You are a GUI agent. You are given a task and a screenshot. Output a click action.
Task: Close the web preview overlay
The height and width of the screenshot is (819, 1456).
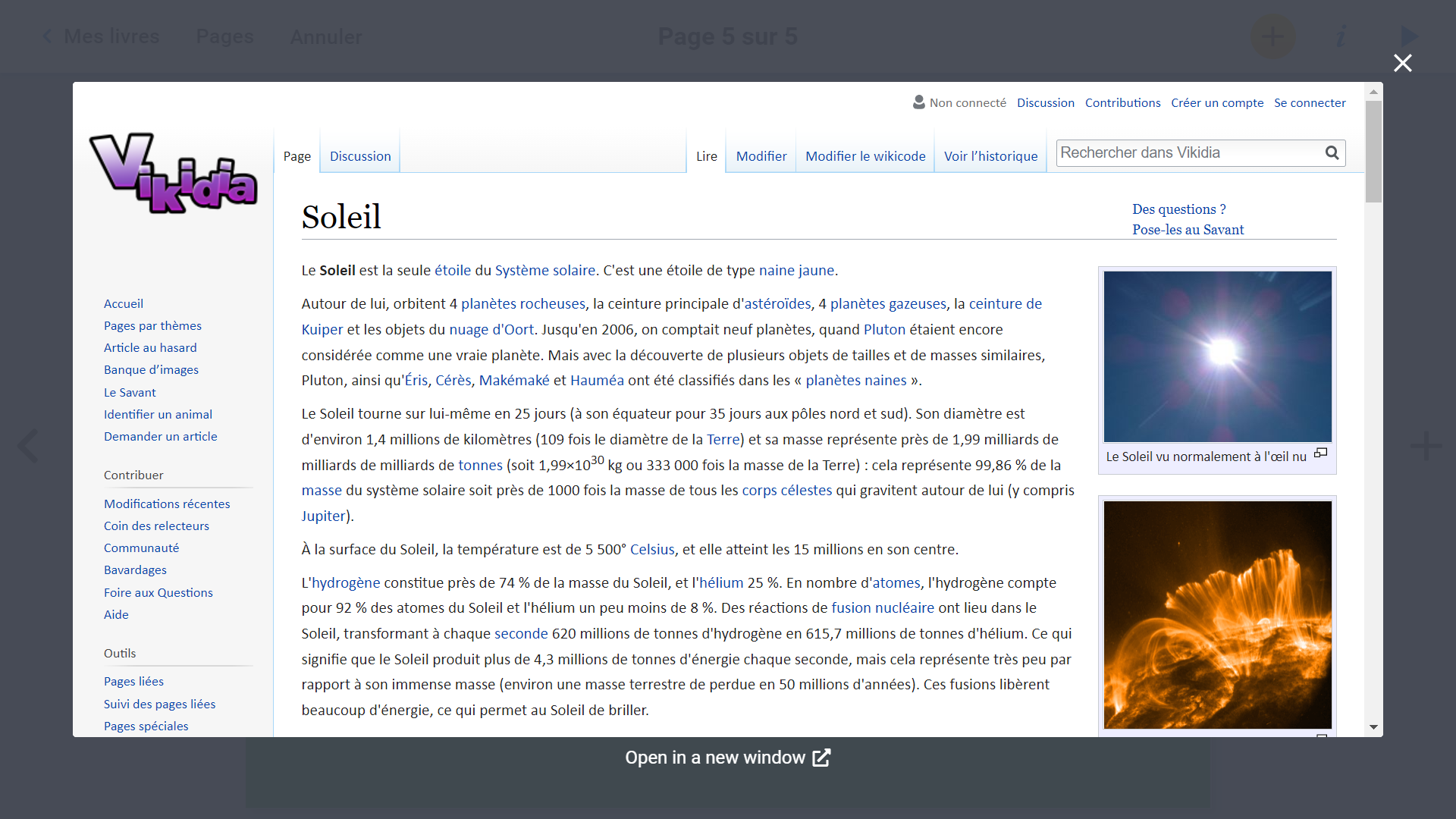pos(1402,63)
